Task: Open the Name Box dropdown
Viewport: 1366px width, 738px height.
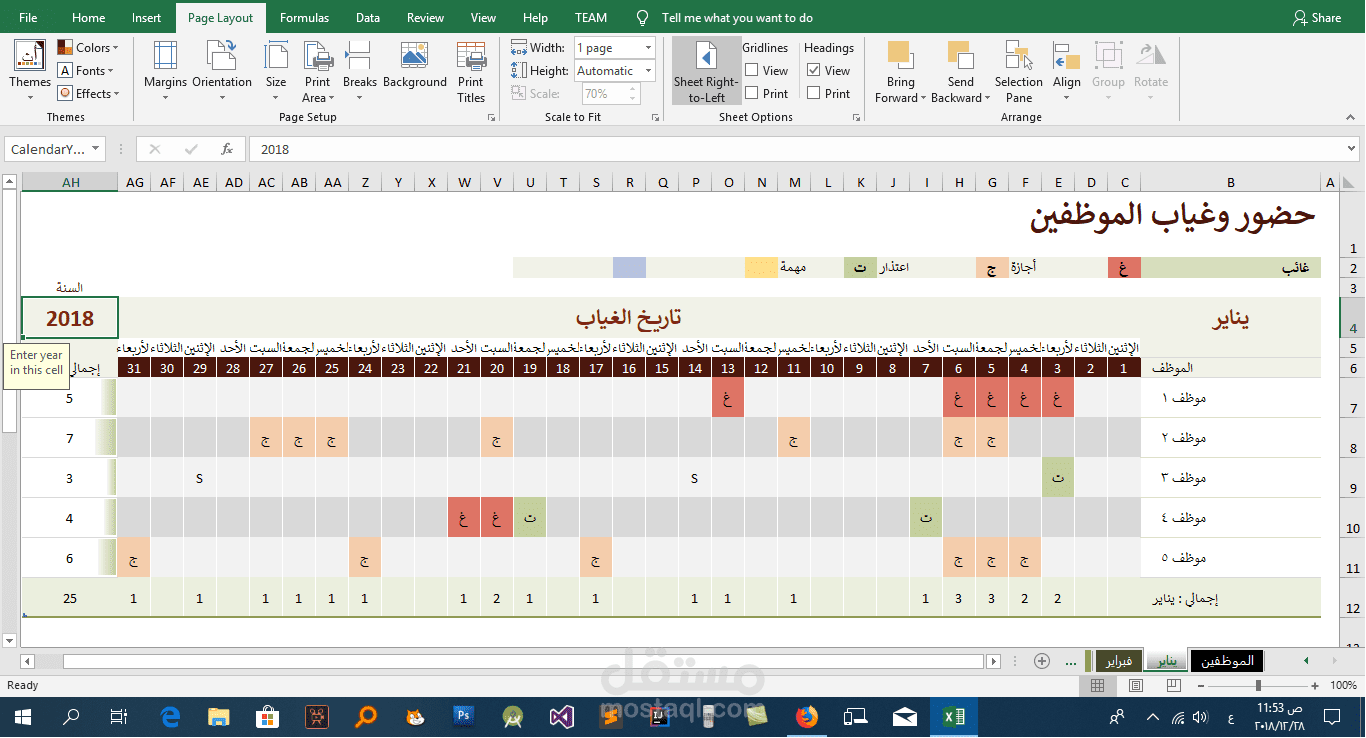Action: (96, 149)
